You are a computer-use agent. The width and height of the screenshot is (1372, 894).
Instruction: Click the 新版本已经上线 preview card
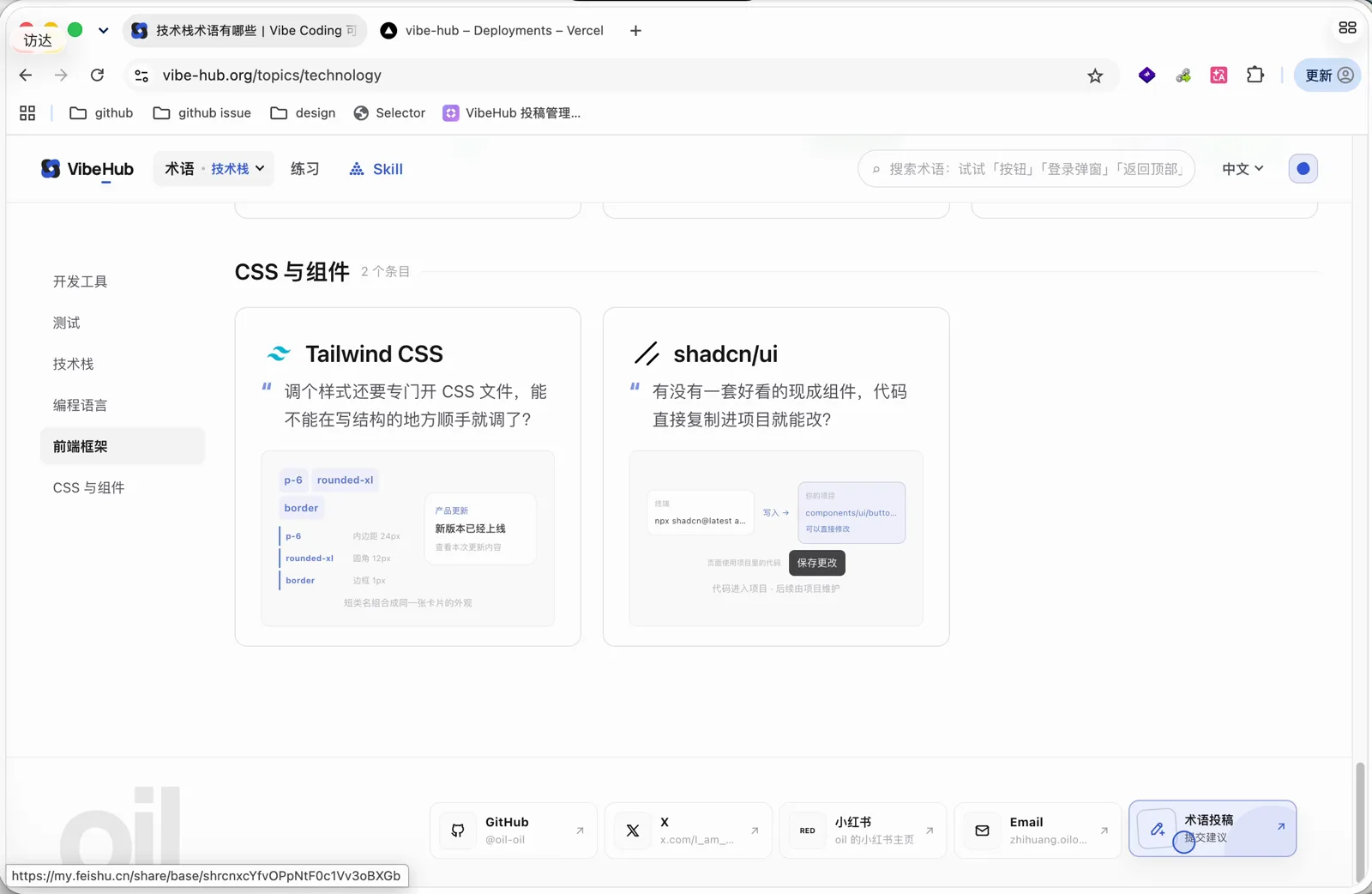click(480, 529)
